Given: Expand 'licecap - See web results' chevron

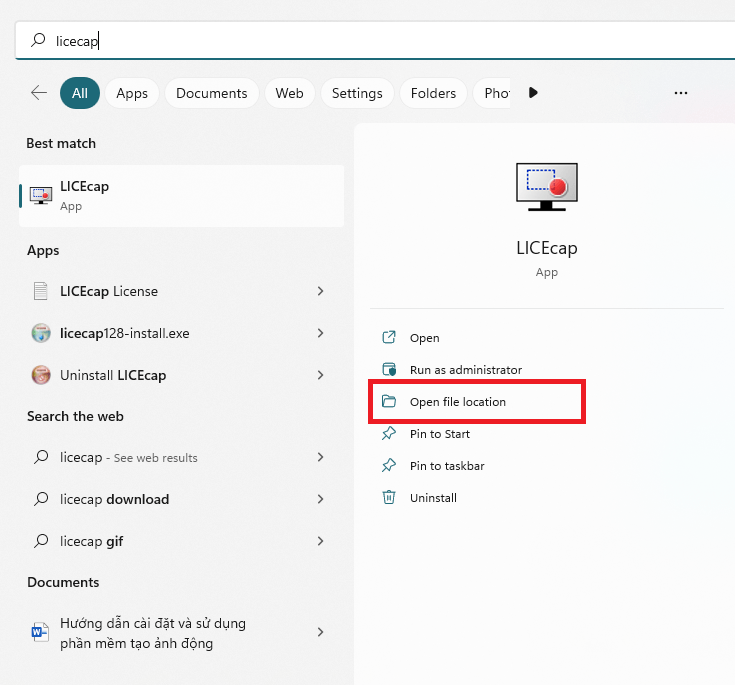Looking at the screenshot, I should click(x=321, y=457).
